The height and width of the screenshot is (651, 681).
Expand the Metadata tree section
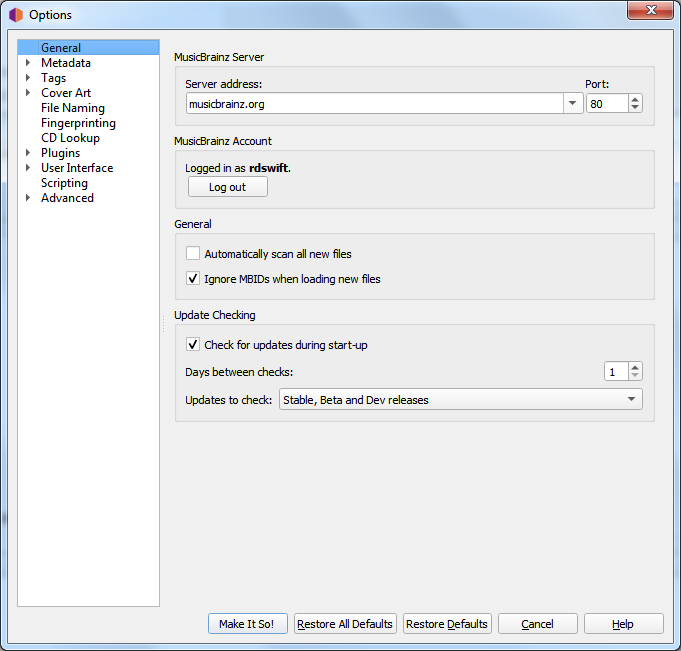[28, 63]
